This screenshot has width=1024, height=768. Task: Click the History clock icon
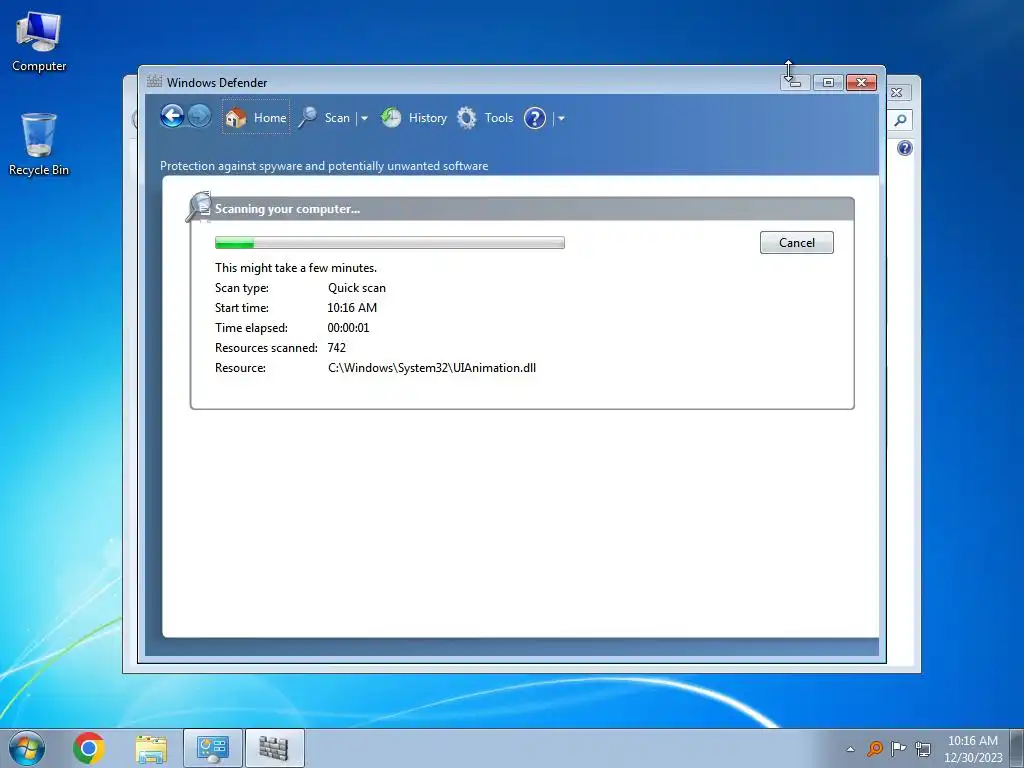(391, 118)
